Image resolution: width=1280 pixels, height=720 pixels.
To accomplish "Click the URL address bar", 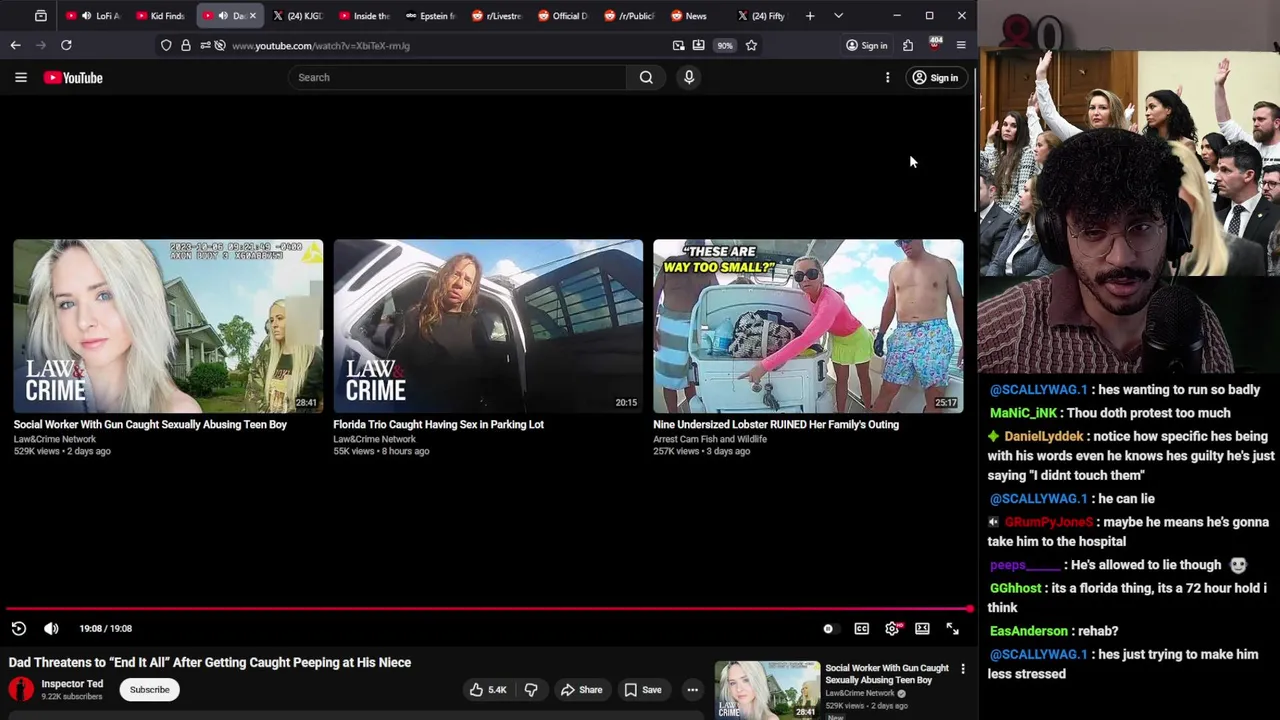I will click(440, 45).
